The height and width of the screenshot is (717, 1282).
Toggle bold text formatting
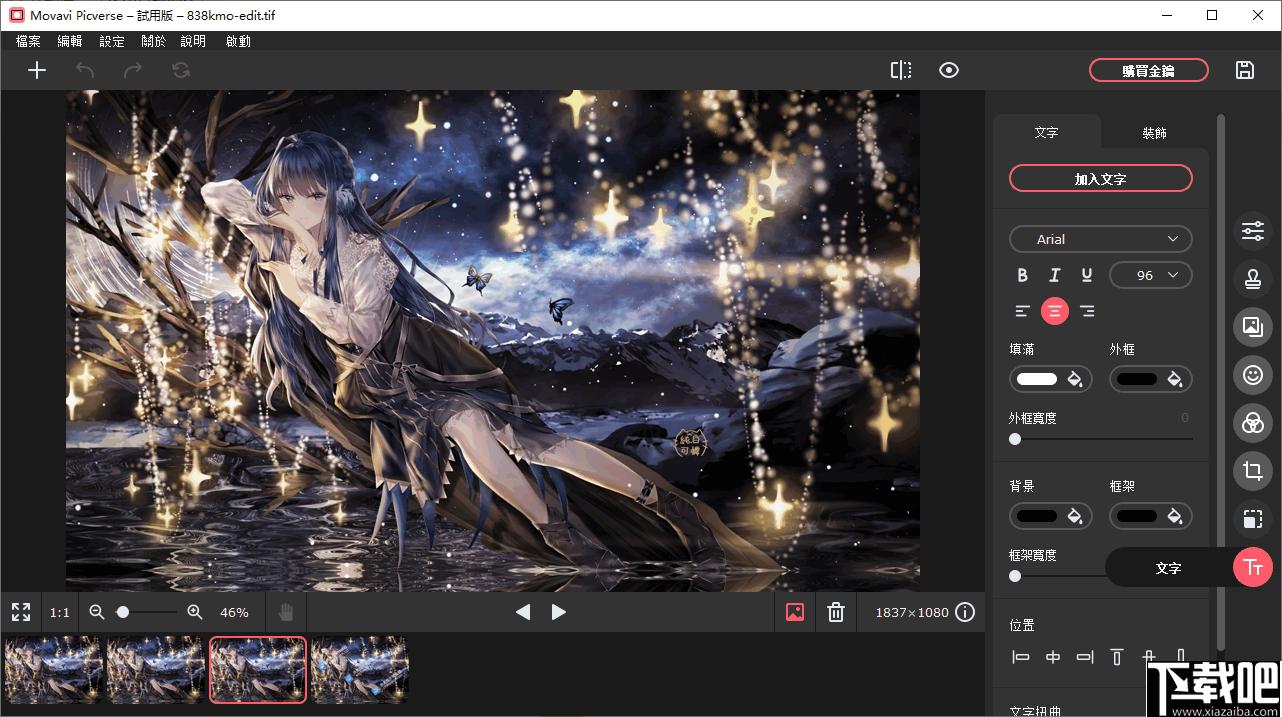click(x=1022, y=275)
